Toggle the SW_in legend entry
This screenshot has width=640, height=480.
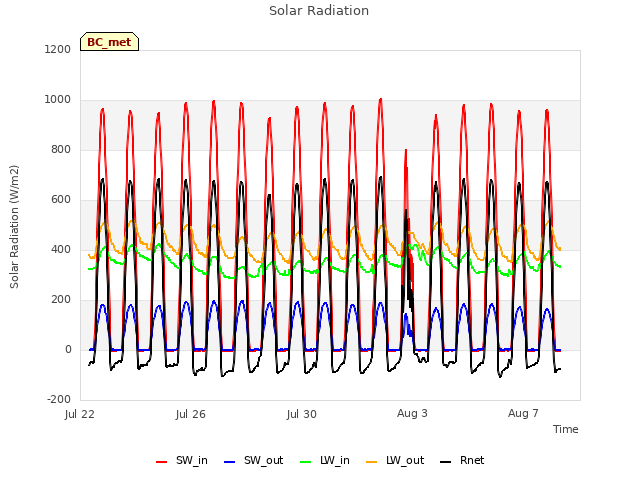point(182,461)
